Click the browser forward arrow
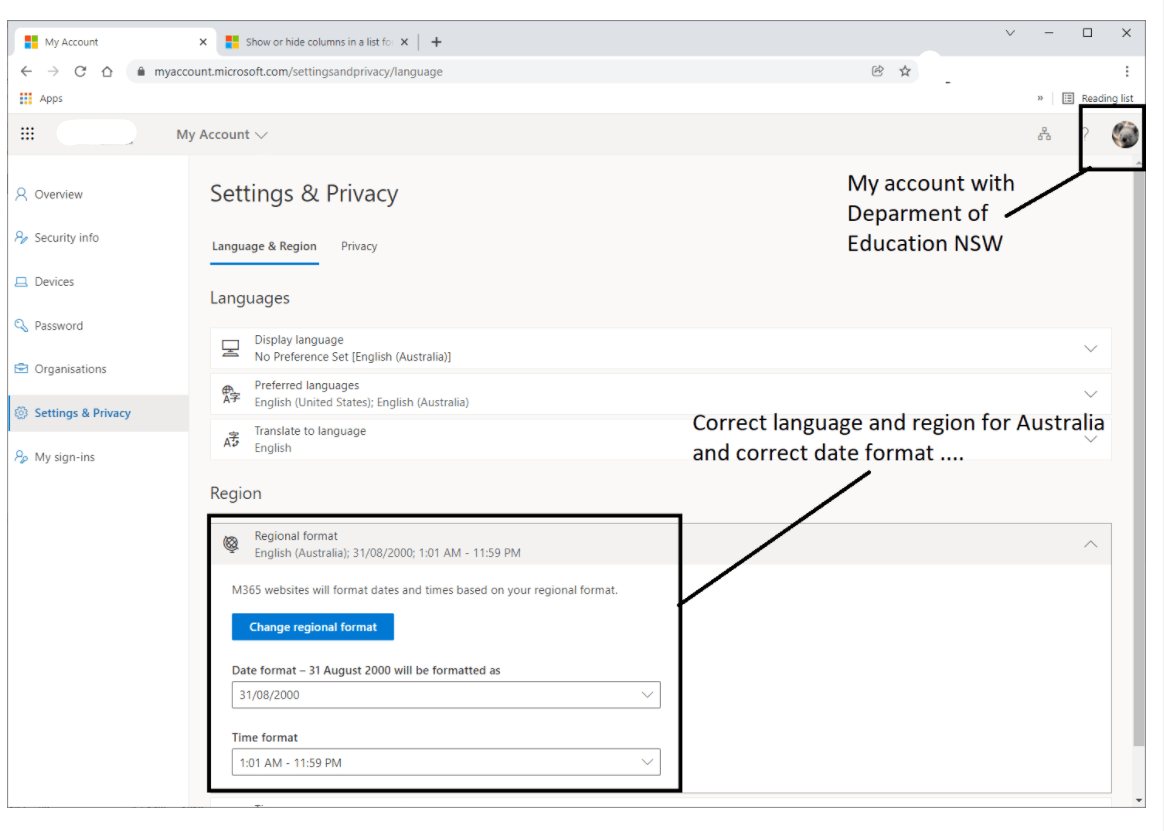The width and height of the screenshot is (1164, 831). 53,71
